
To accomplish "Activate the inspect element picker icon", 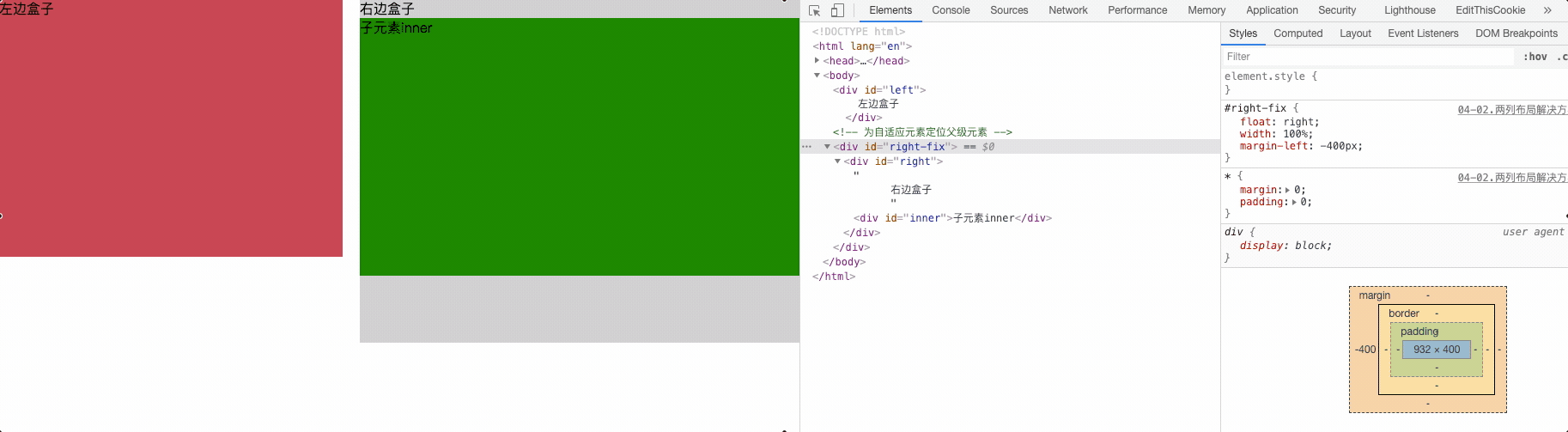I will (814, 10).
